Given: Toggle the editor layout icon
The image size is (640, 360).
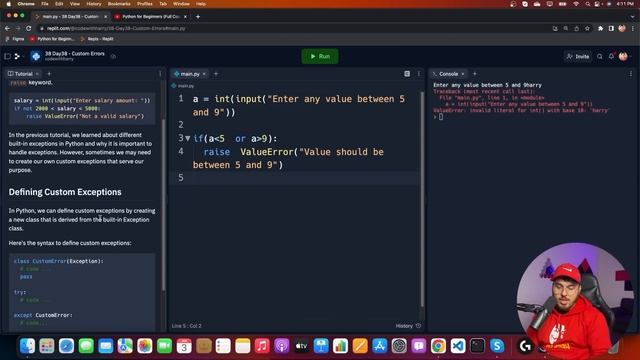Looking at the screenshot, I should (x=407, y=74).
